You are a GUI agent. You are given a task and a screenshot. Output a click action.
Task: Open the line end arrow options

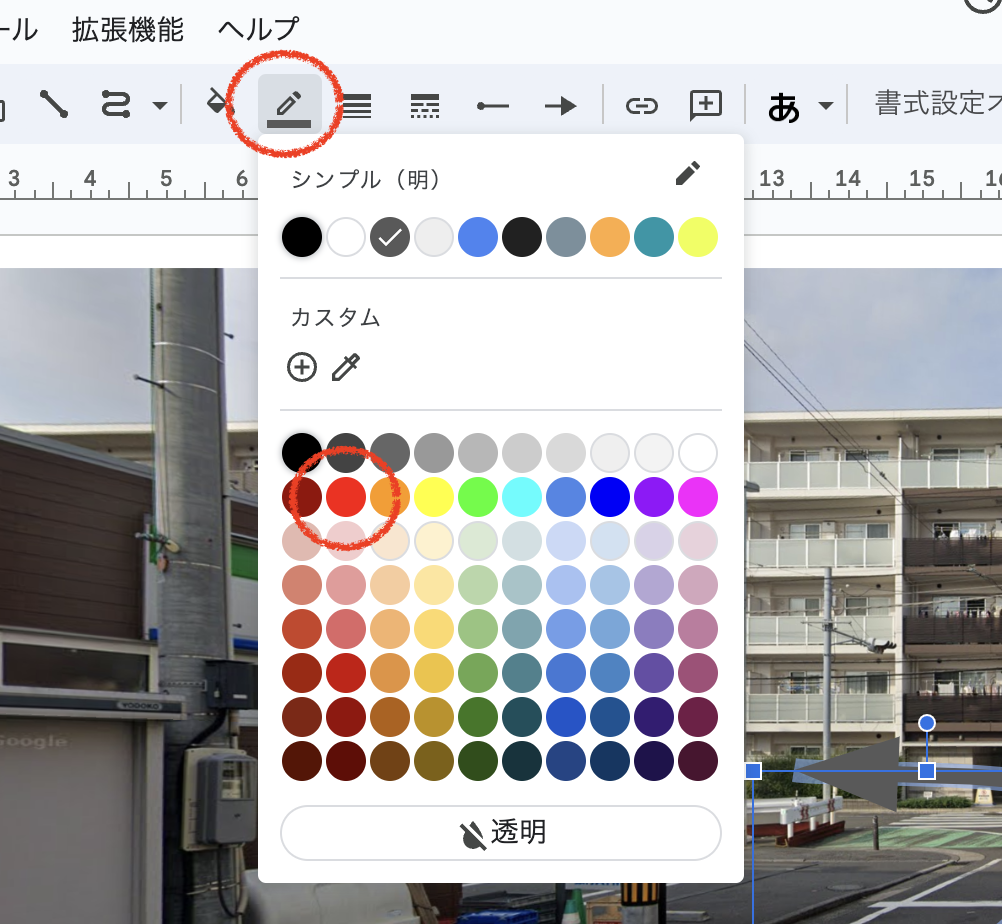(x=561, y=105)
